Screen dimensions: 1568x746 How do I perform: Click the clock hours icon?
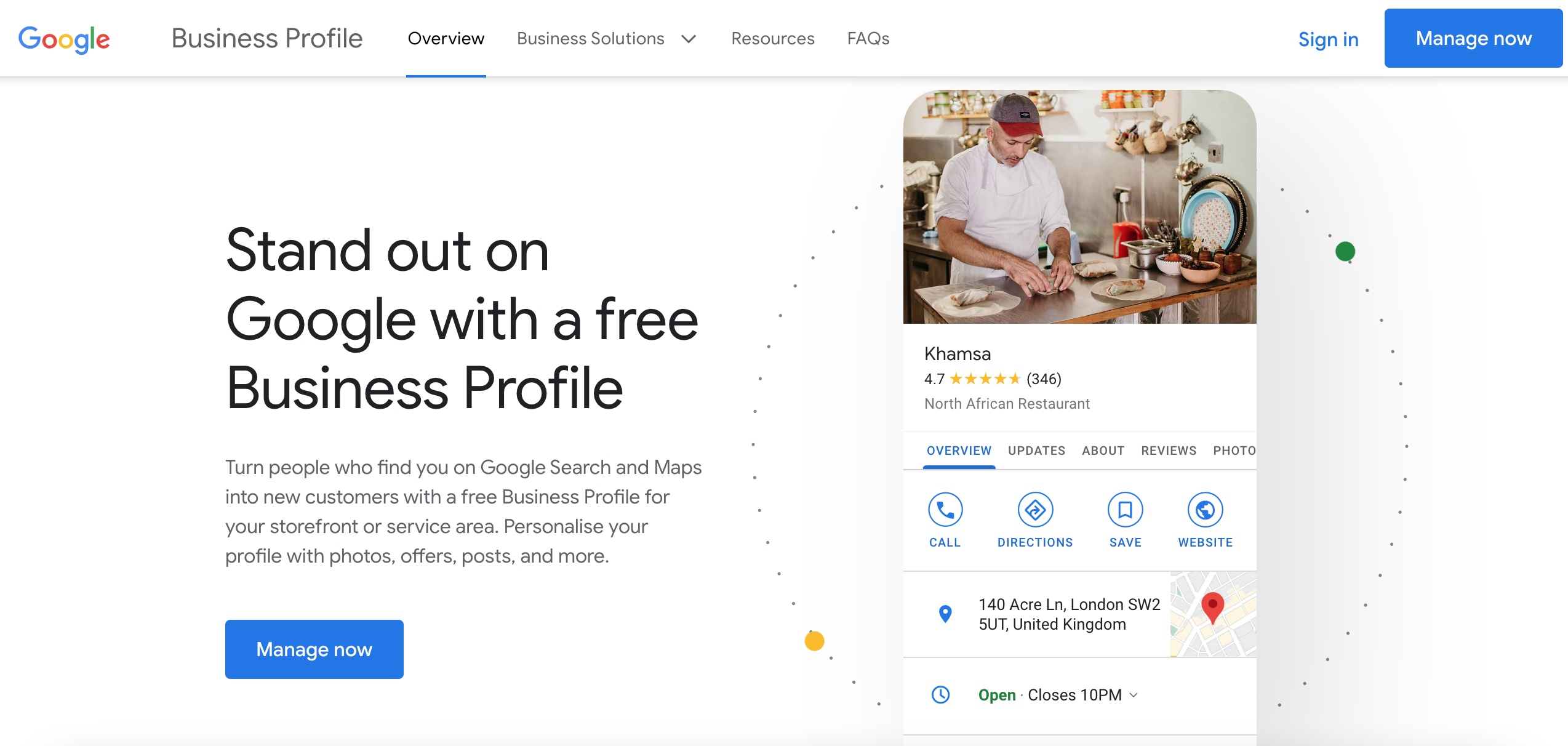[x=940, y=695]
